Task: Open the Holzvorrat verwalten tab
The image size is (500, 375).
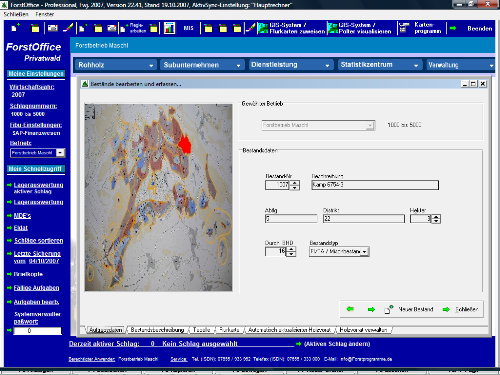Action: click(363, 330)
